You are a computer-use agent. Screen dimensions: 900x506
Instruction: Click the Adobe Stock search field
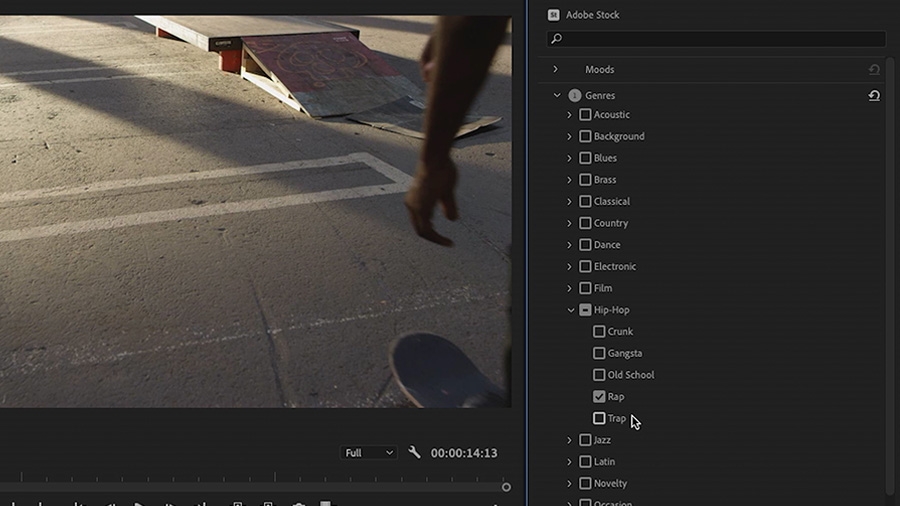(716, 38)
